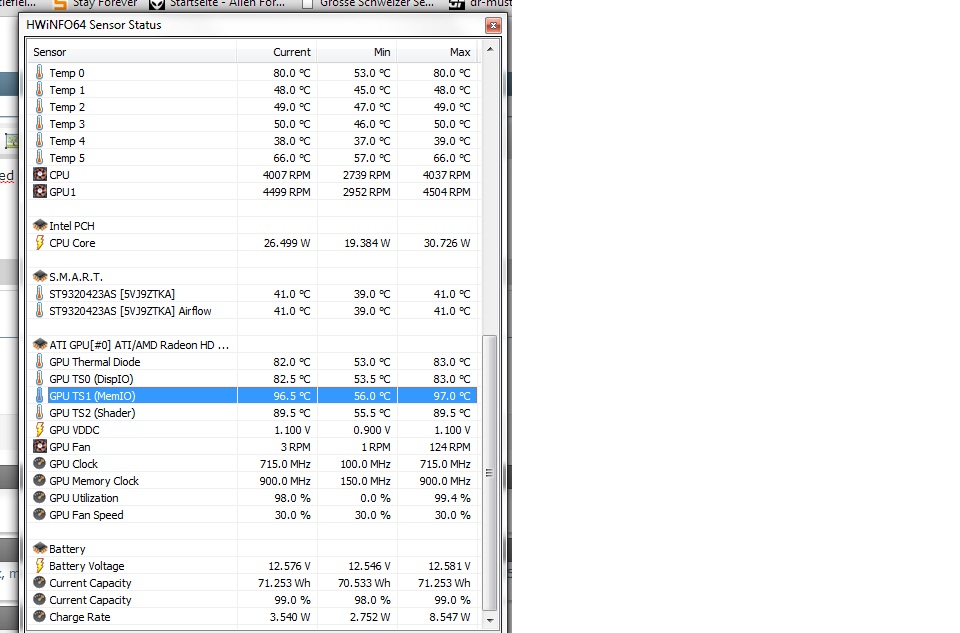Viewport: 960px width, 633px height.
Task: Select the Intel PCH group label
Action: (72, 226)
